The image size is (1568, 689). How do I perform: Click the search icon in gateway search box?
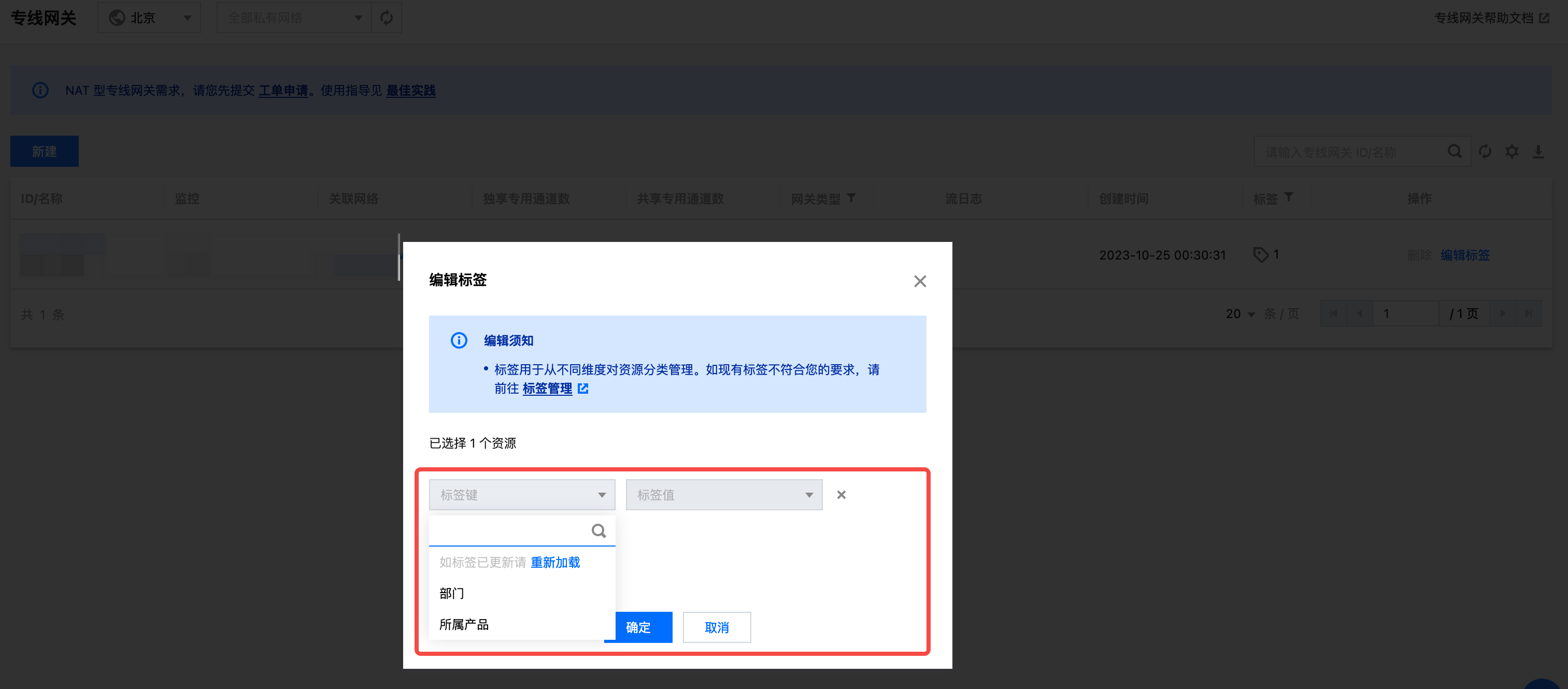point(1454,152)
